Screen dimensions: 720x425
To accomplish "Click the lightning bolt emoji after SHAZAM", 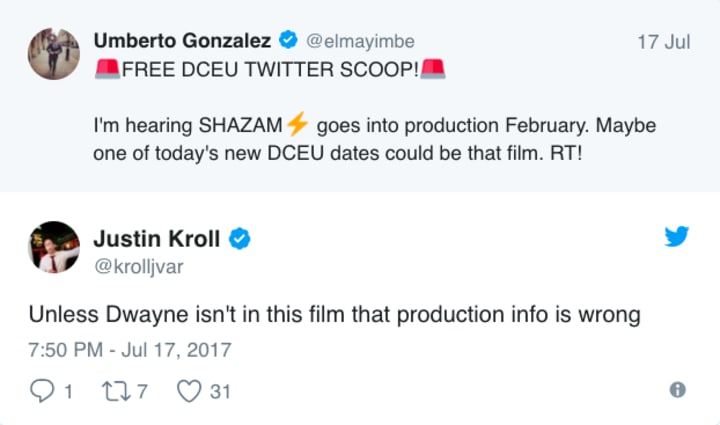I will 297,126.
